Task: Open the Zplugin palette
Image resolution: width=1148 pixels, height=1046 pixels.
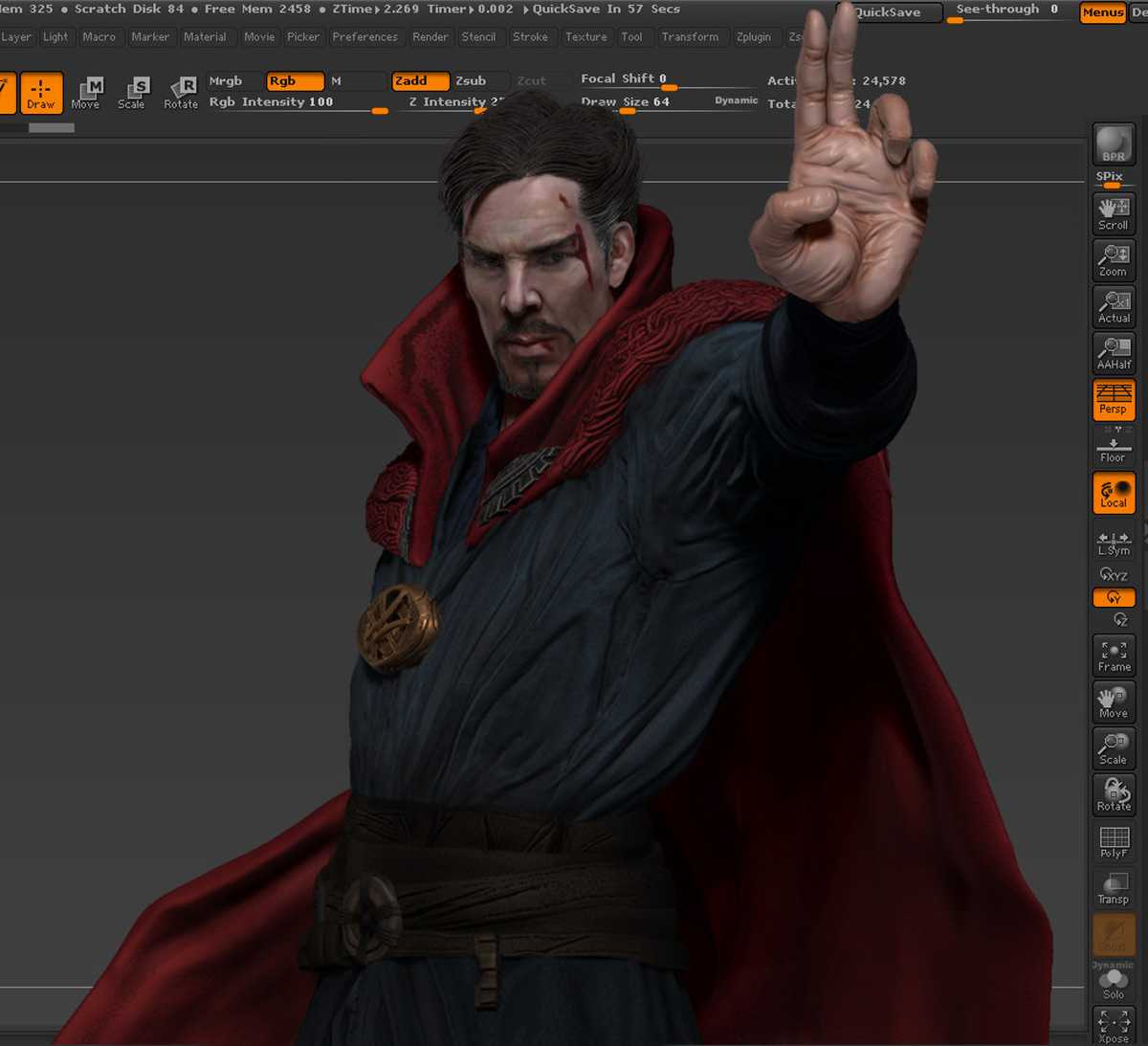Action: pyautogui.click(x=753, y=37)
